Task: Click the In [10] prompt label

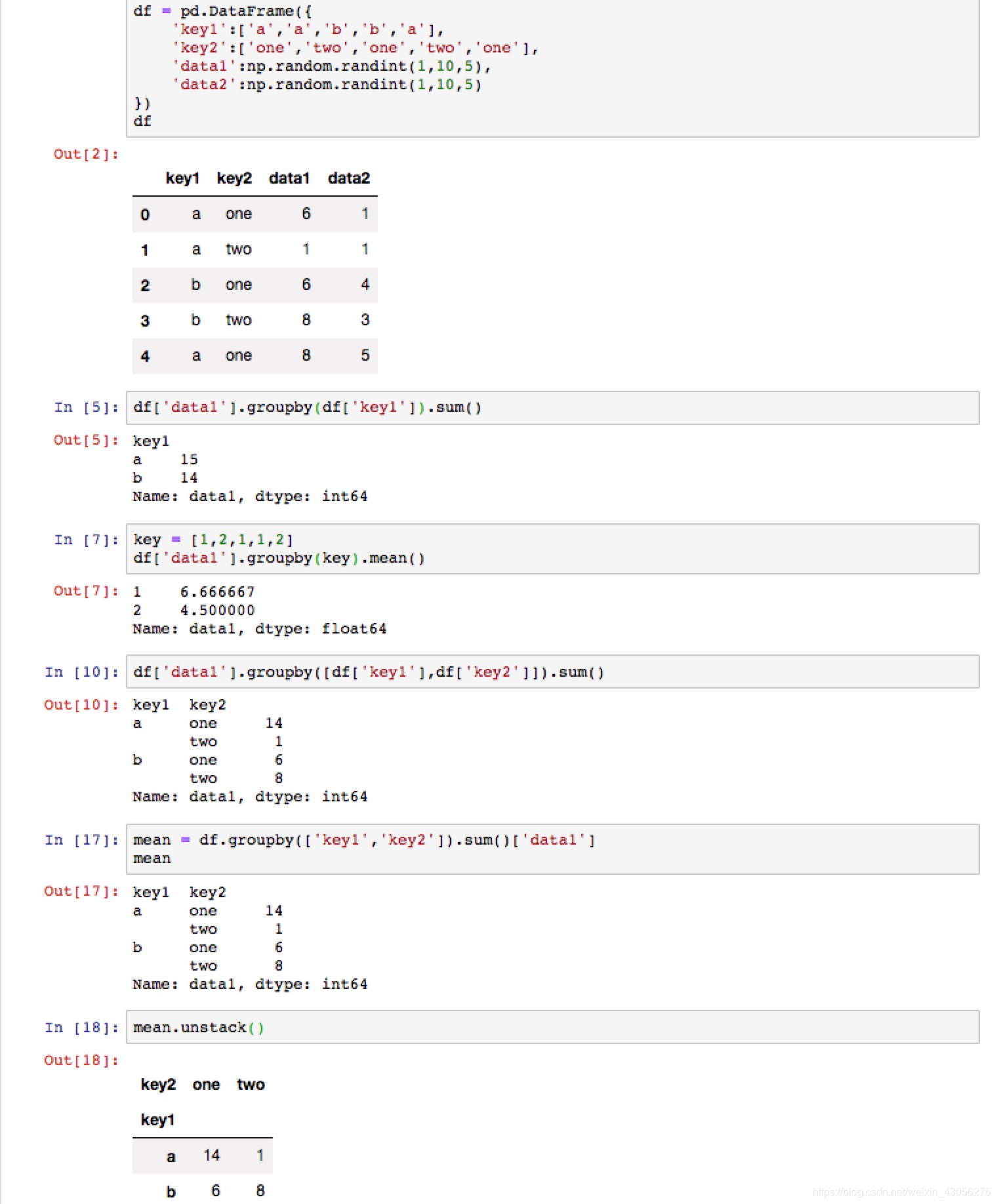Action: [82, 672]
